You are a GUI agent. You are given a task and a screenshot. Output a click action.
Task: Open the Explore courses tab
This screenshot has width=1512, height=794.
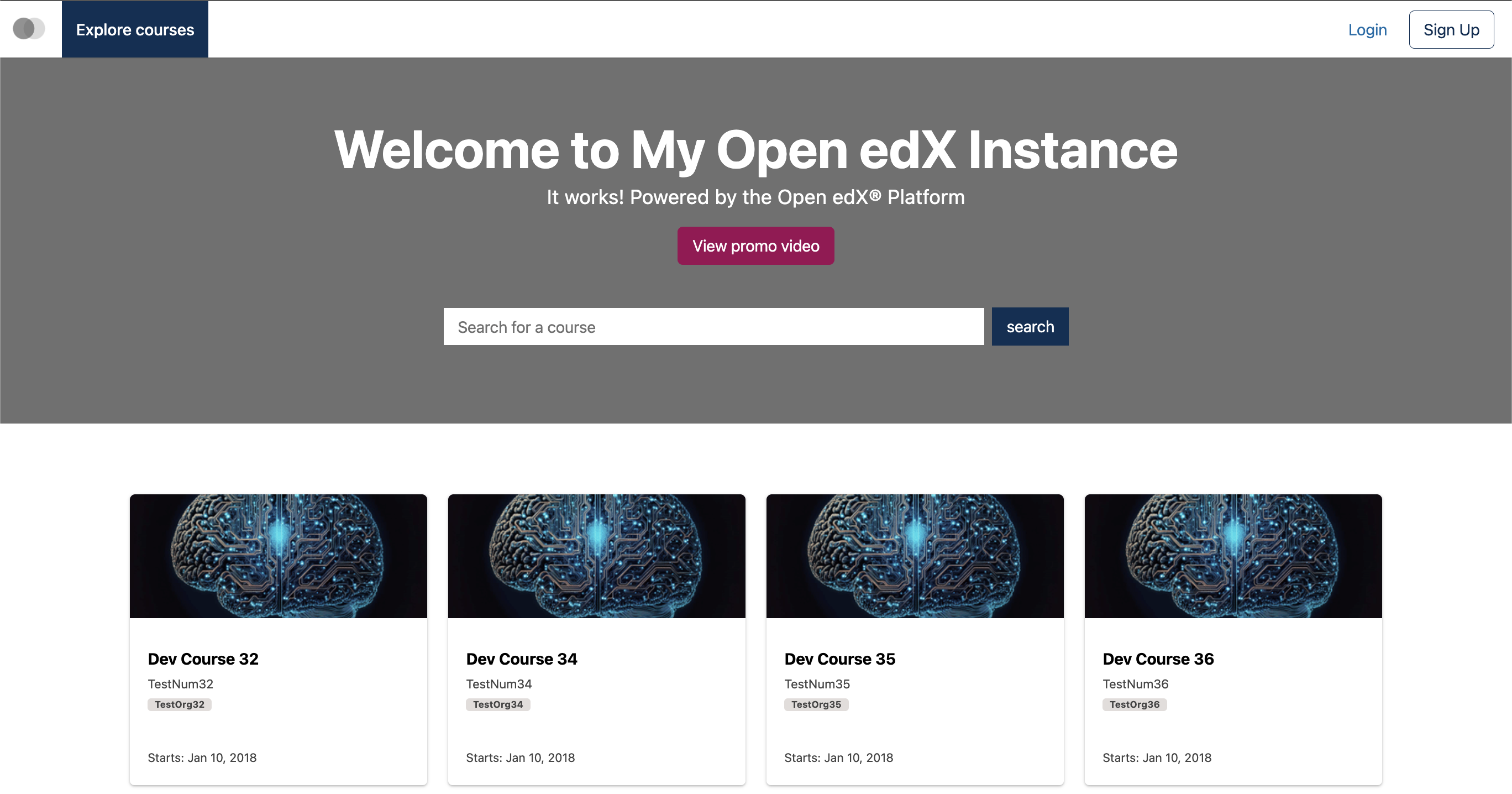135,30
